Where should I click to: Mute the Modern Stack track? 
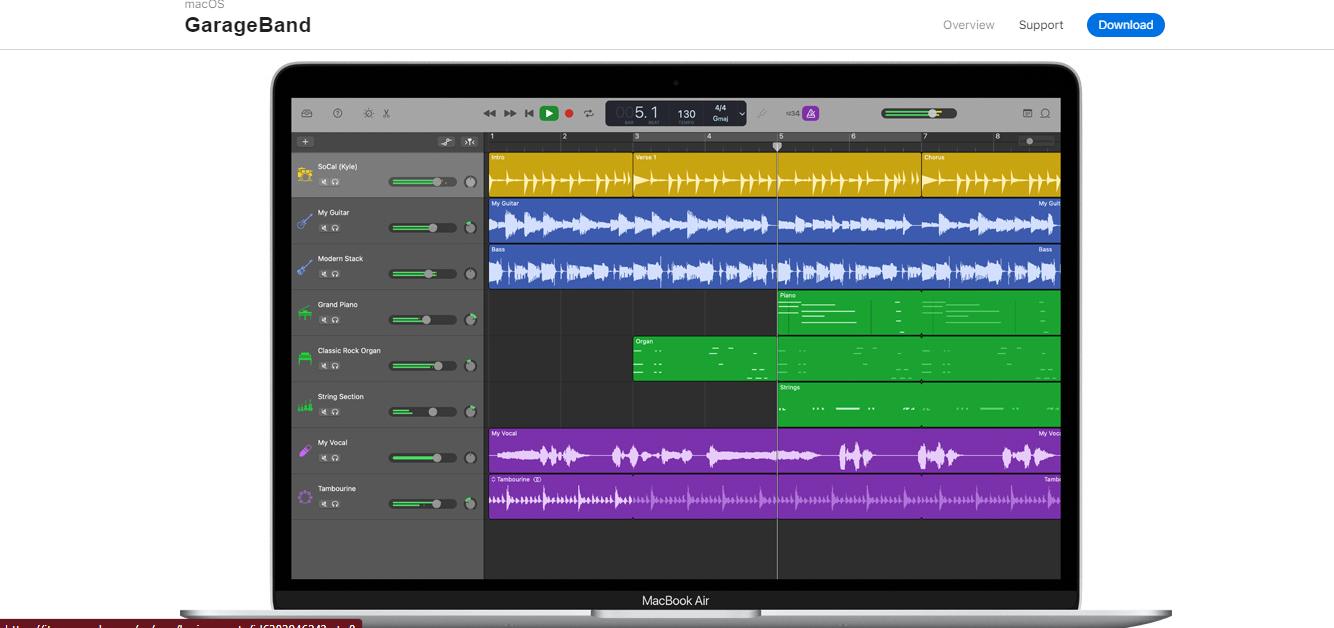point(323,274)
